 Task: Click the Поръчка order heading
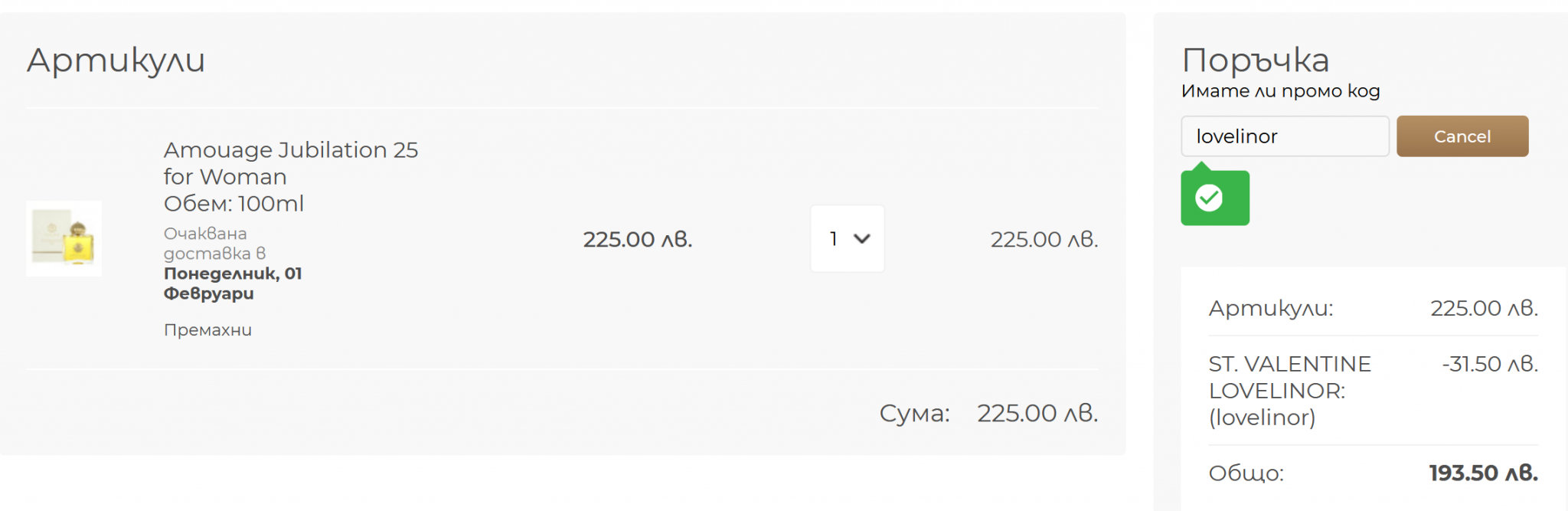pyautogui.click(x=1256, y=60)
